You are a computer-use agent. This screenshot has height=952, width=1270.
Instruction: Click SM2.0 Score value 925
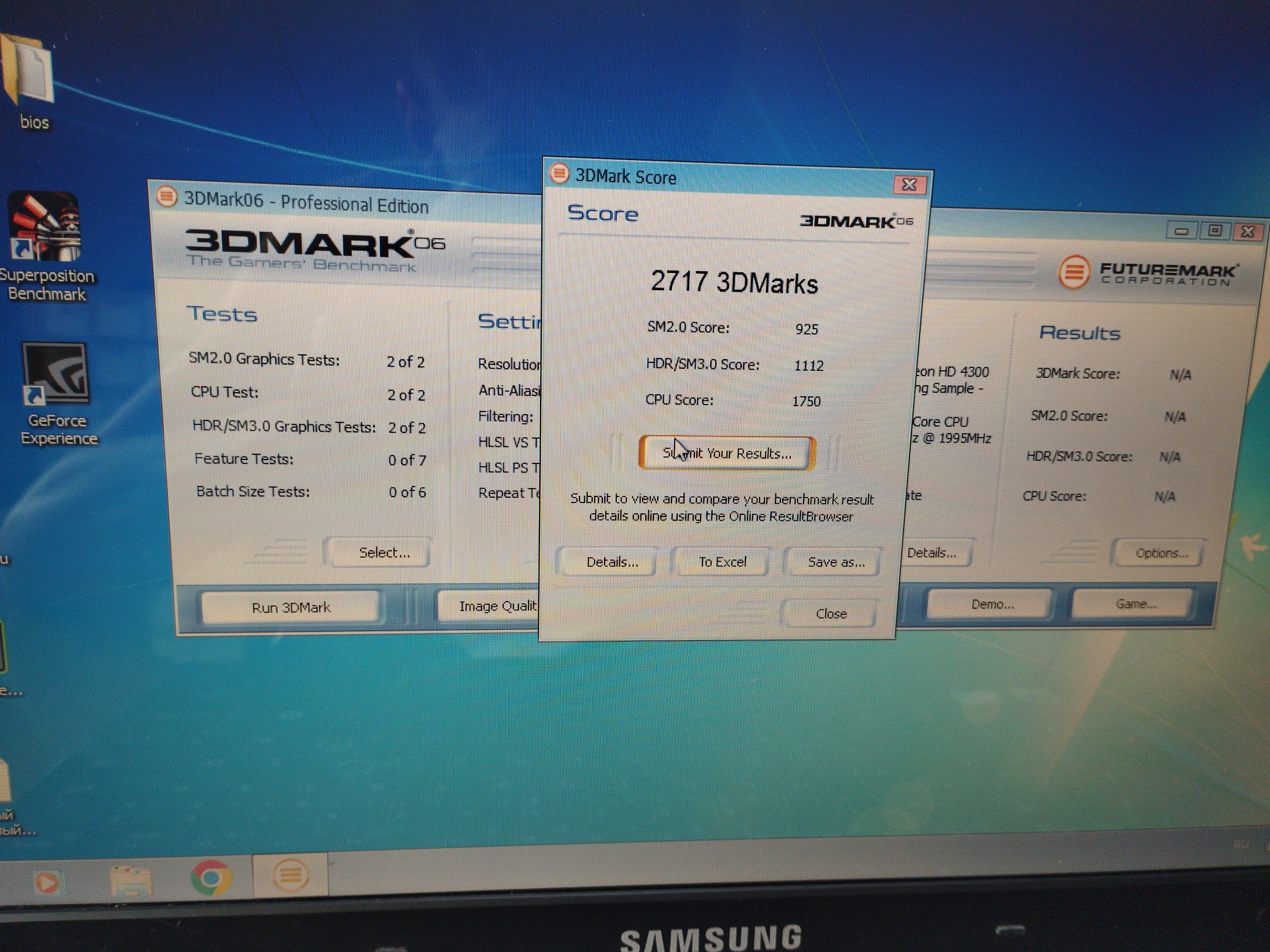point(806,329)
